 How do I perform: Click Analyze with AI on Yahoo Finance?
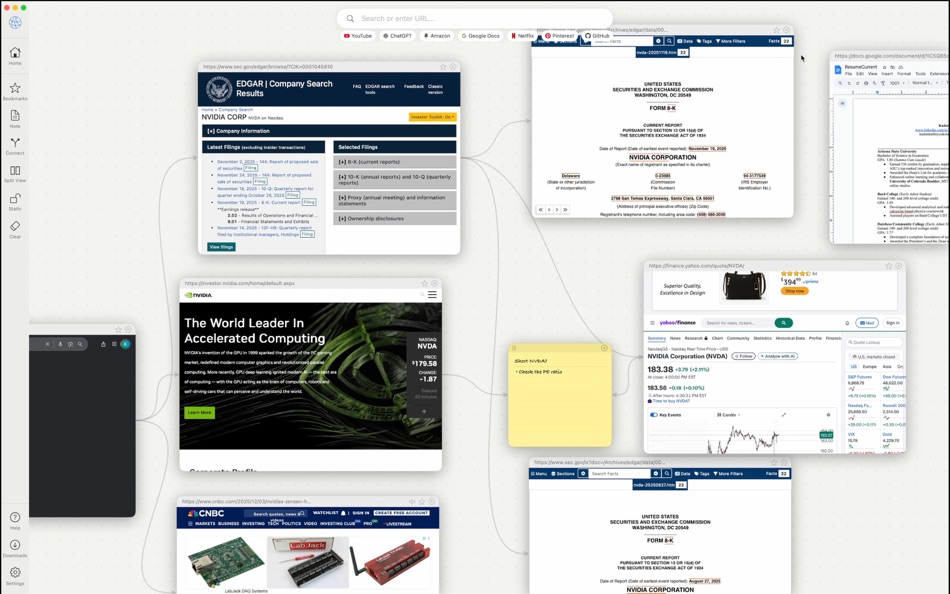tap(778, 356)
